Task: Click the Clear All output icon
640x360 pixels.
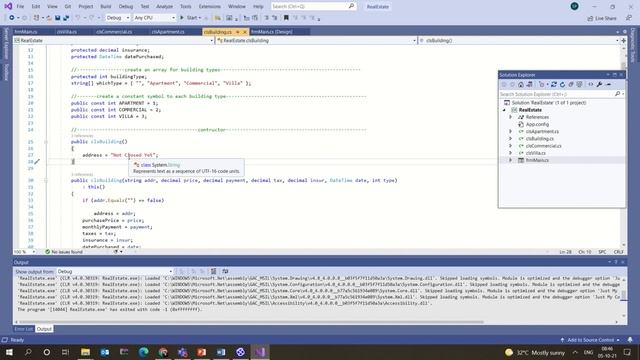Action: [213, 271]
